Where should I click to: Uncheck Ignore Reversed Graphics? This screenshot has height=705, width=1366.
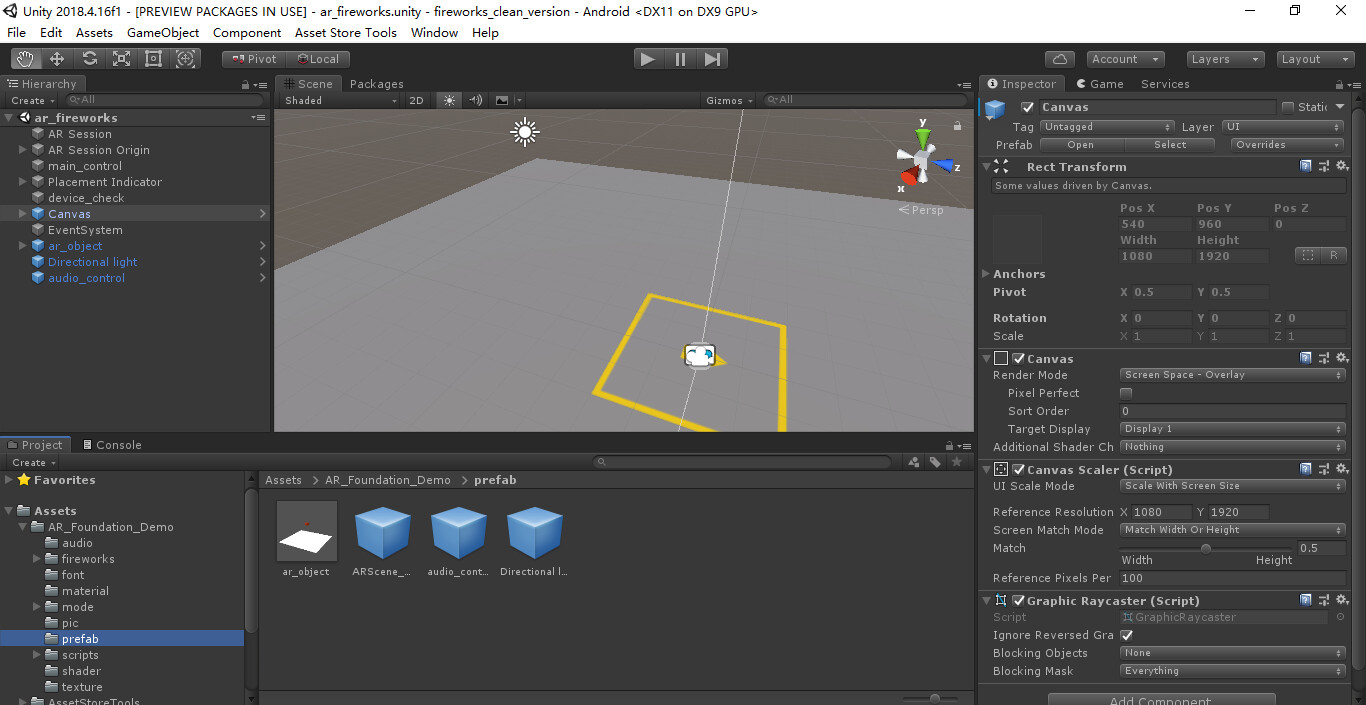1126,635
